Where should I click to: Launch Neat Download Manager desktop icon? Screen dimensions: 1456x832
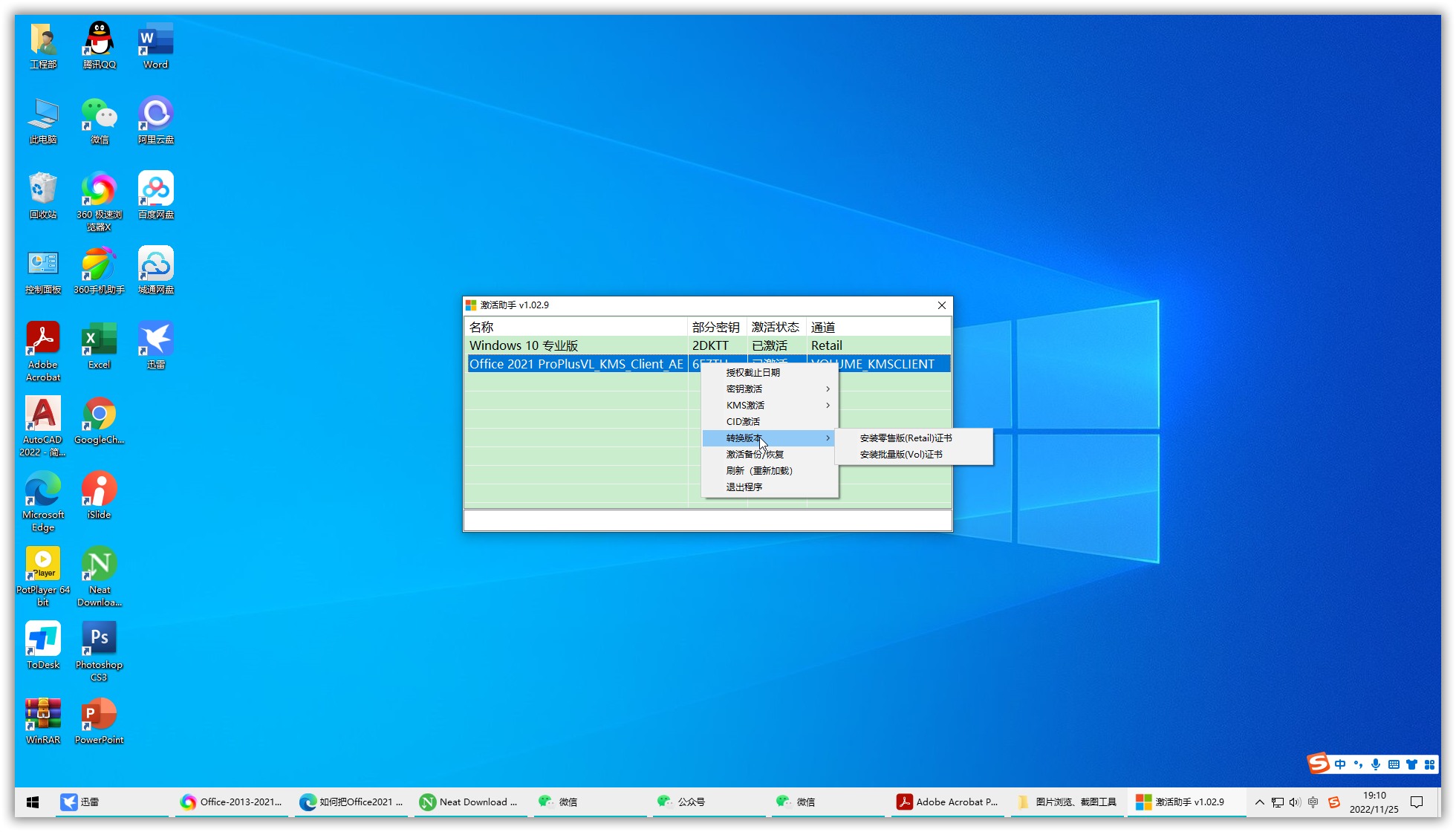99,576
